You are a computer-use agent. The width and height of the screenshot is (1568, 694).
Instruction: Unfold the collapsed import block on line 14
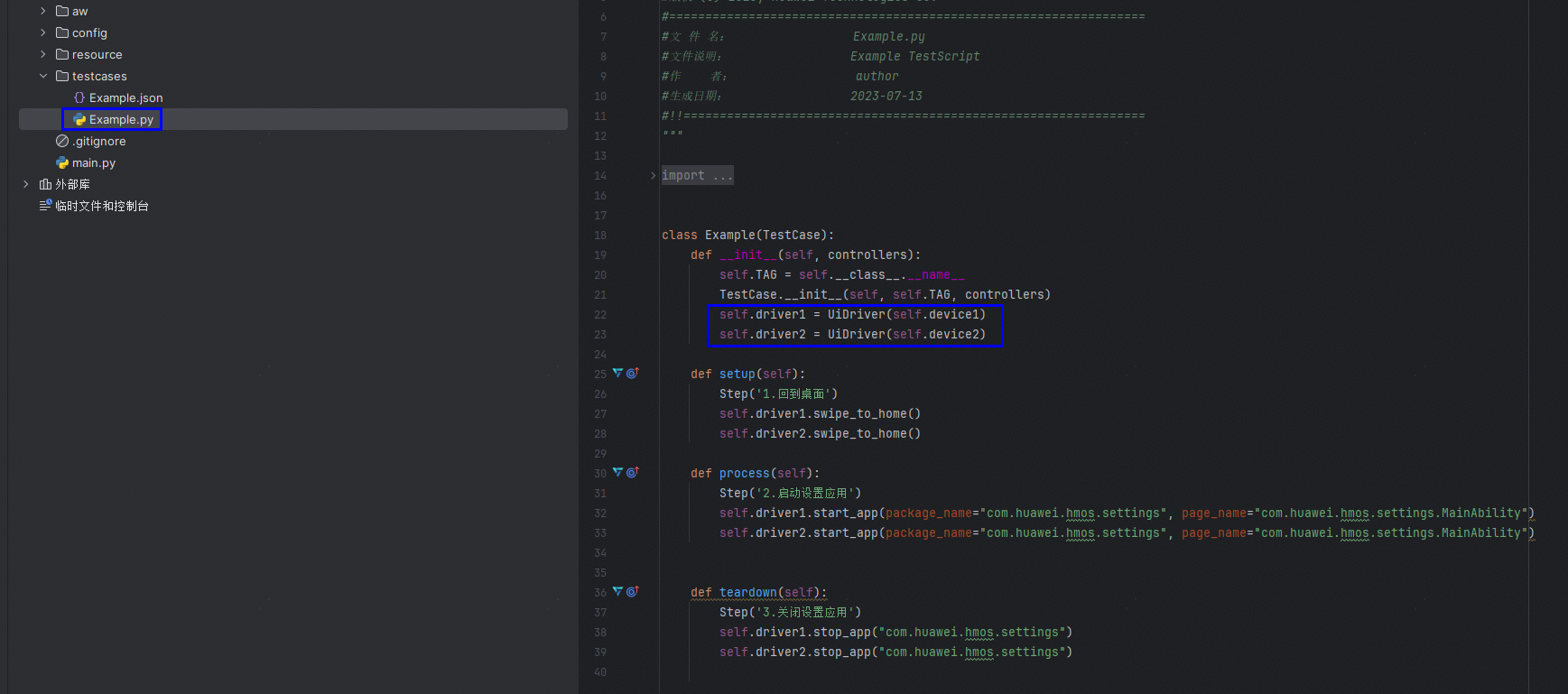click(x=654, y=175)
